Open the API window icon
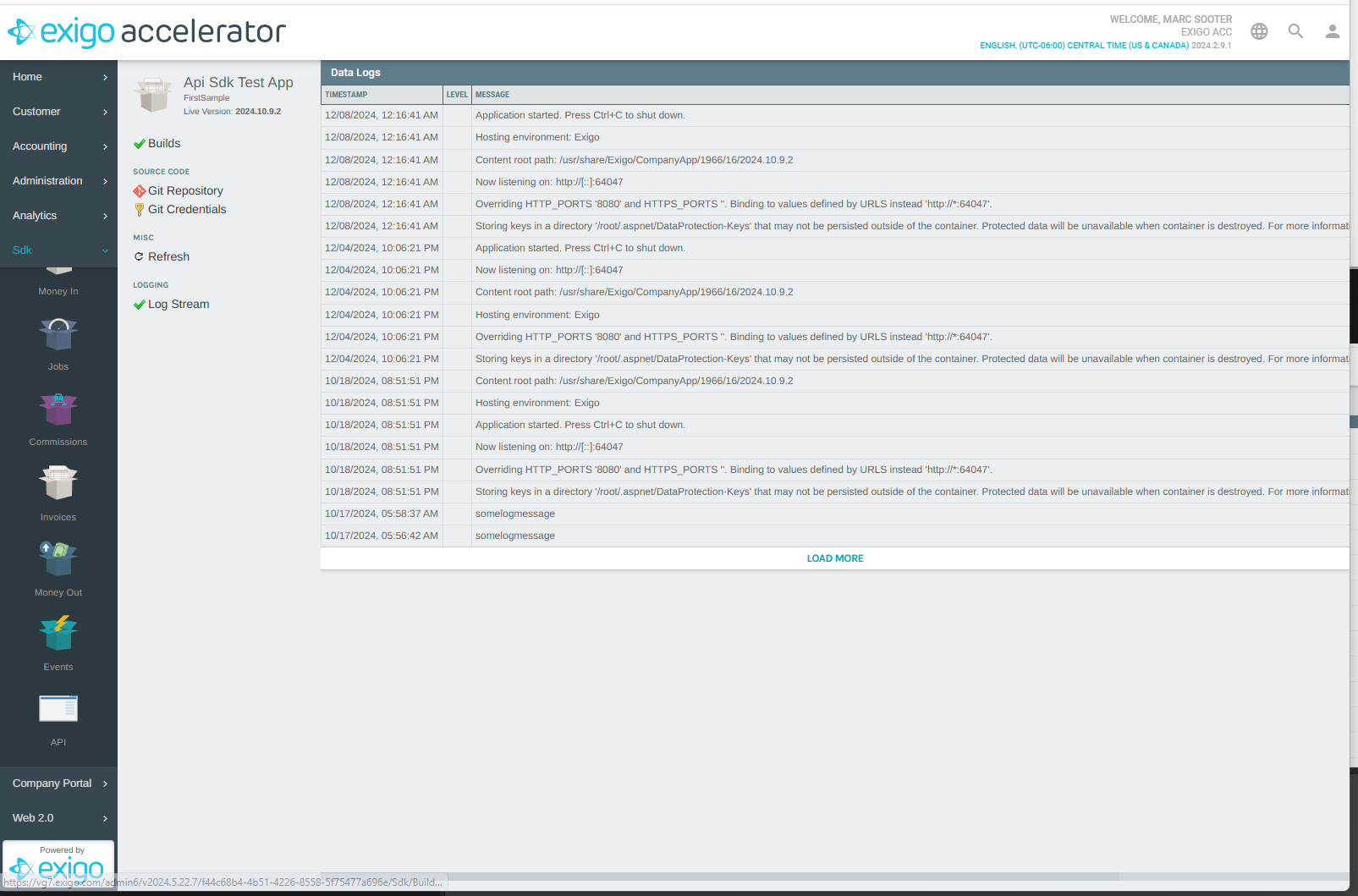 click(x=58, y=709)
